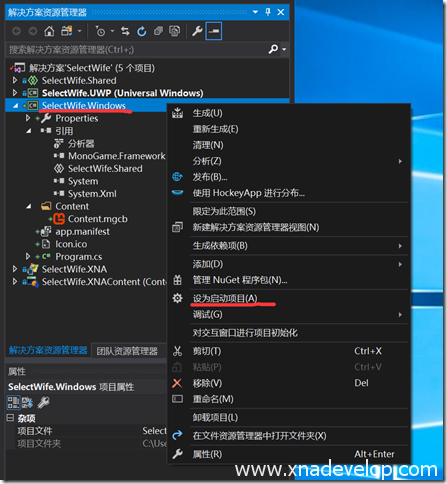
Task: Click the Solution Explorer search box
Action: (x=137, y=50)
